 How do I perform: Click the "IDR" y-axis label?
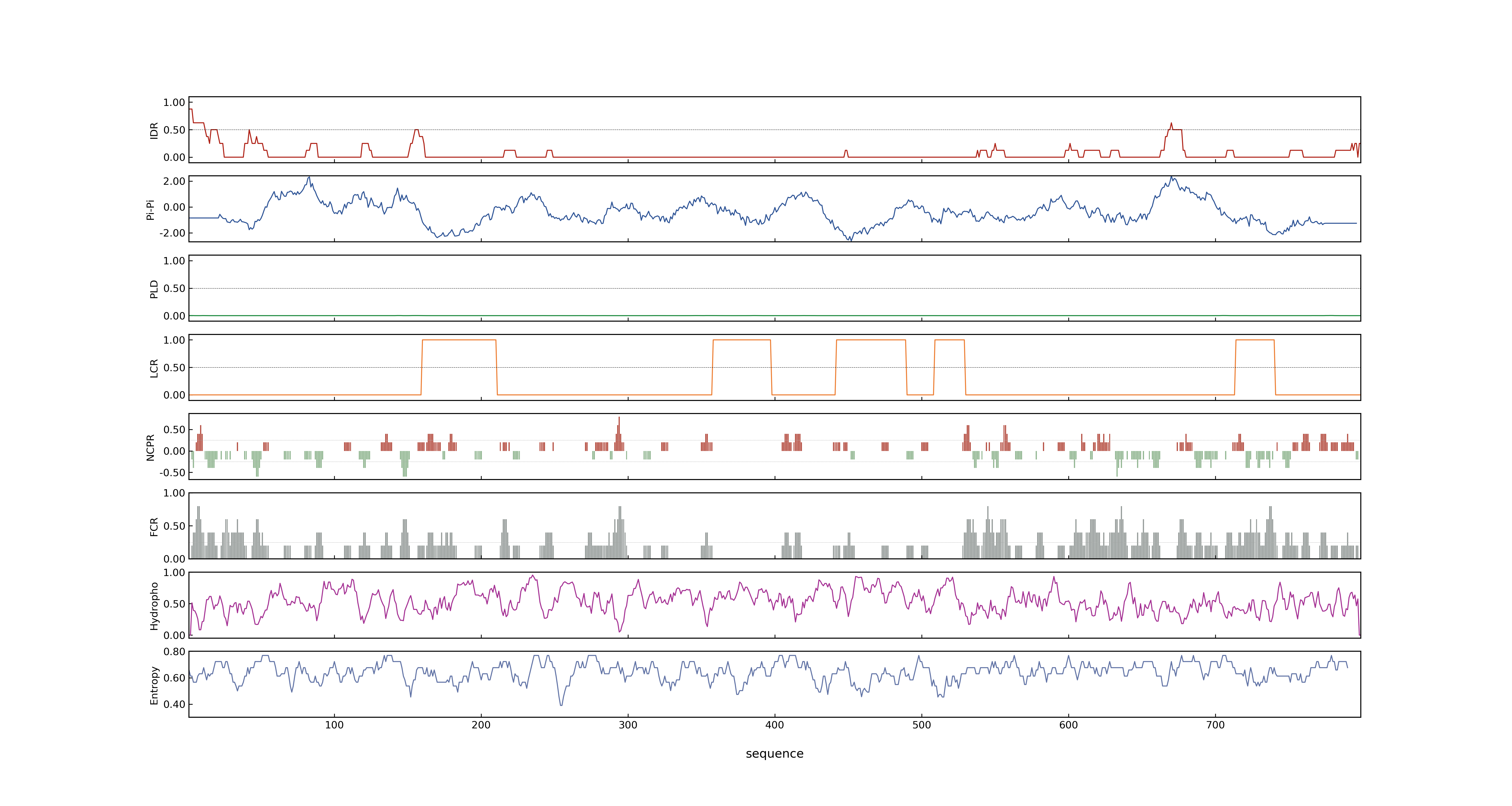tap(154, 130)
